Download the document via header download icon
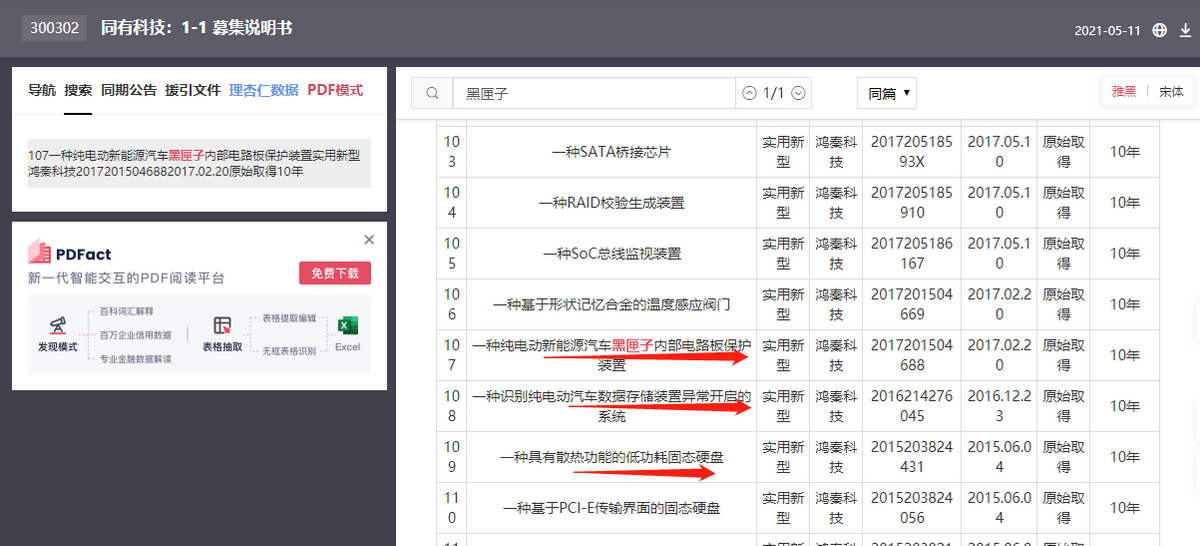Image resolution: width=1200 pixels, height=546 pixels. (x=1185, y=30)
